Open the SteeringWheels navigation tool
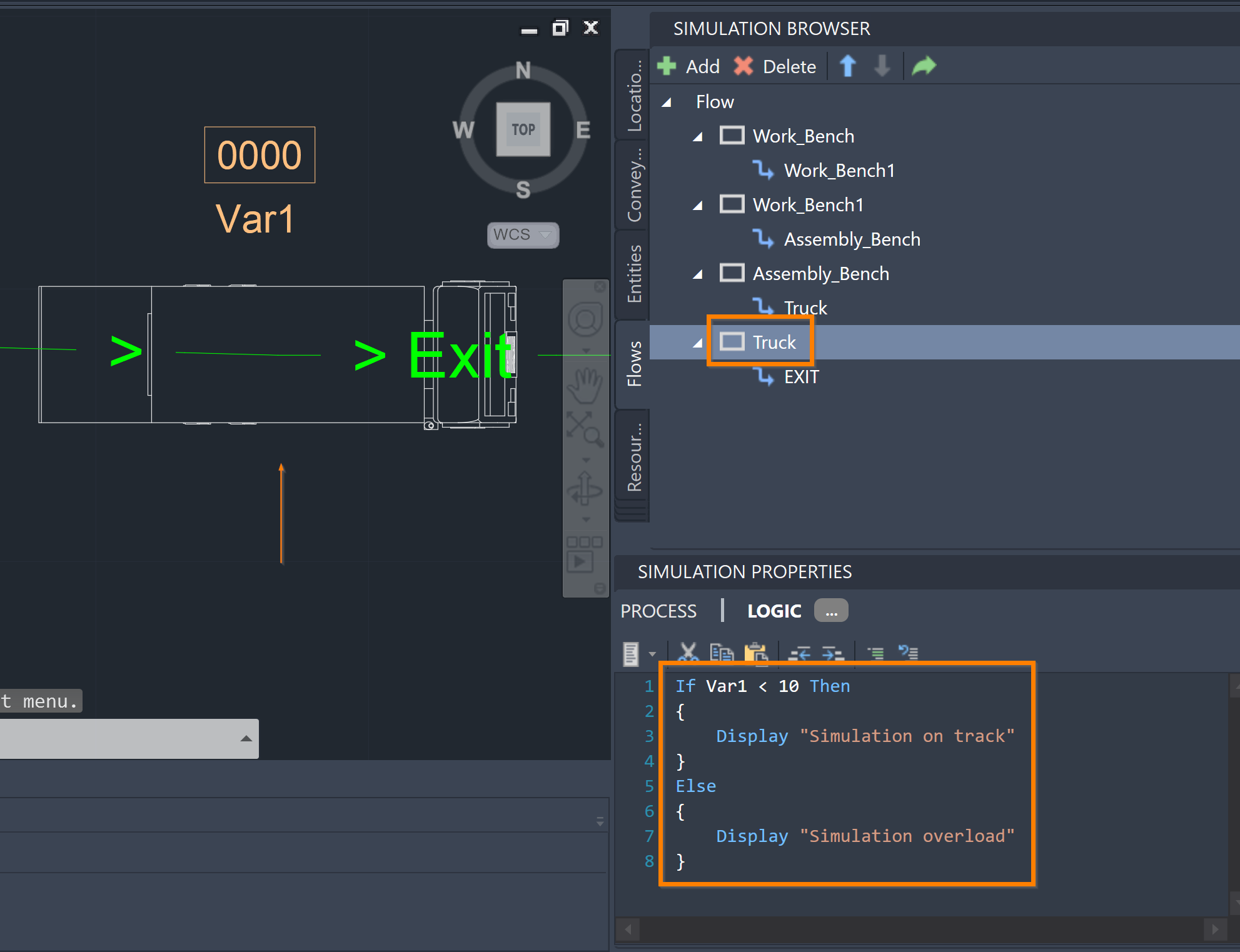This screenshot has width=1240, height=952. 585,319
